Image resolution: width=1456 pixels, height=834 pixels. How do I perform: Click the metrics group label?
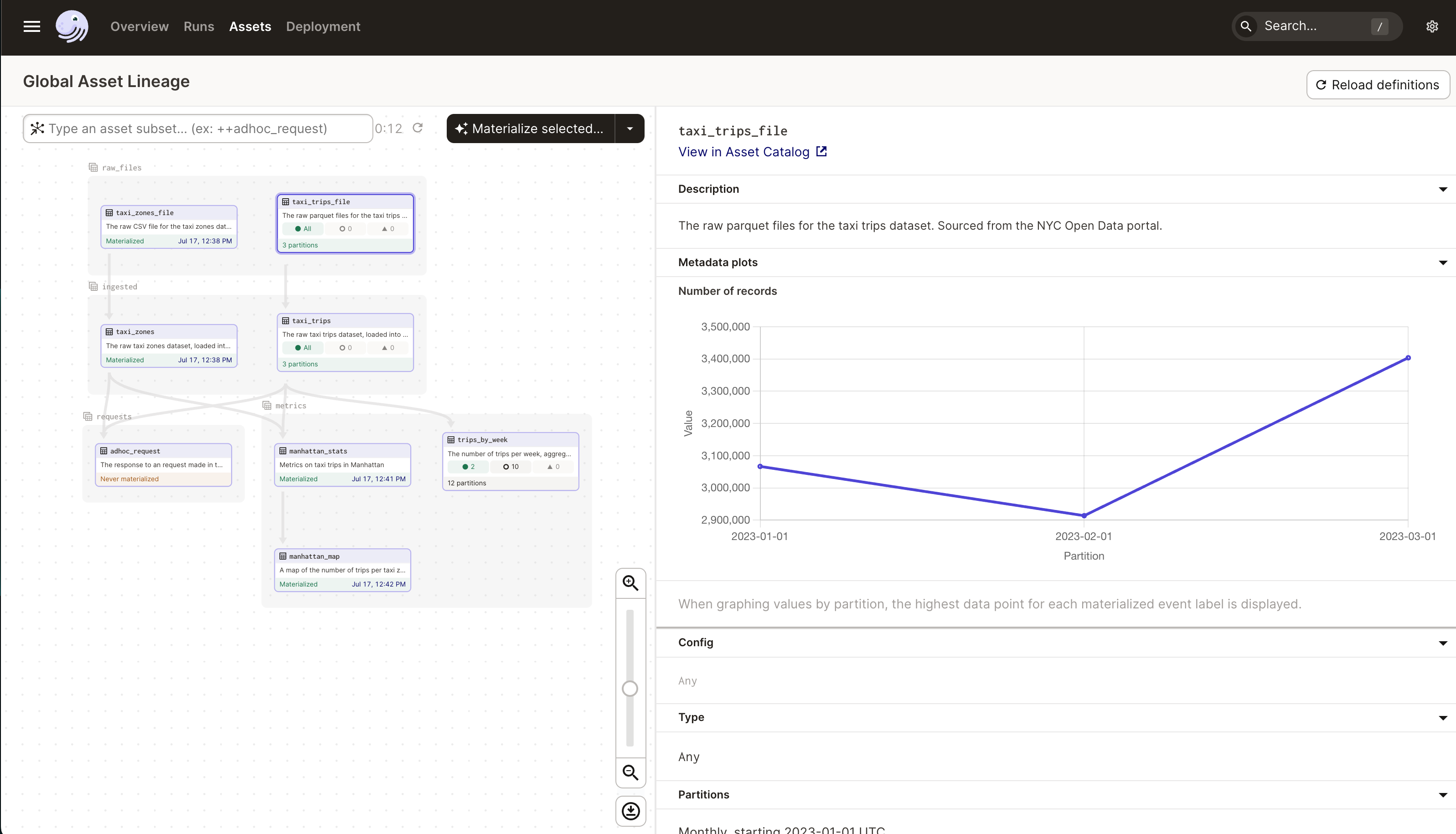click(290, 406)
